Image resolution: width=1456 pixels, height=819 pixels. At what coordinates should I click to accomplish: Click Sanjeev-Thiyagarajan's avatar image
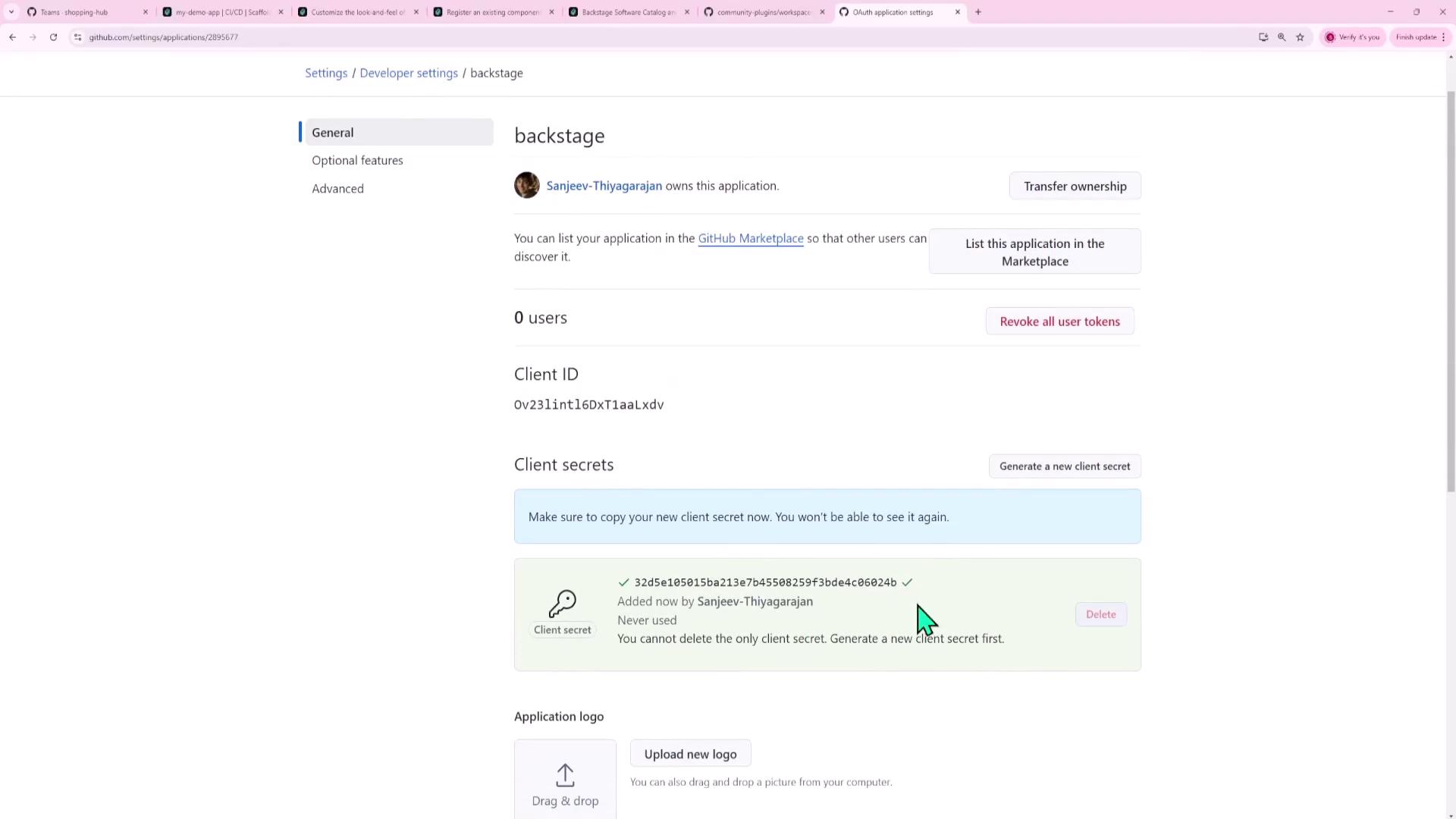coord(527,186)
